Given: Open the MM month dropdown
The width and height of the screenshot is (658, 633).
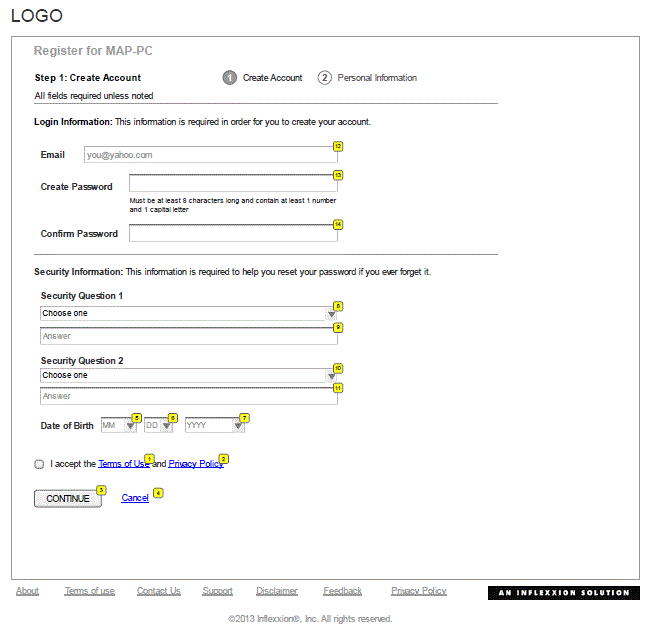Looking at the screenshot, I should (119, 425).
